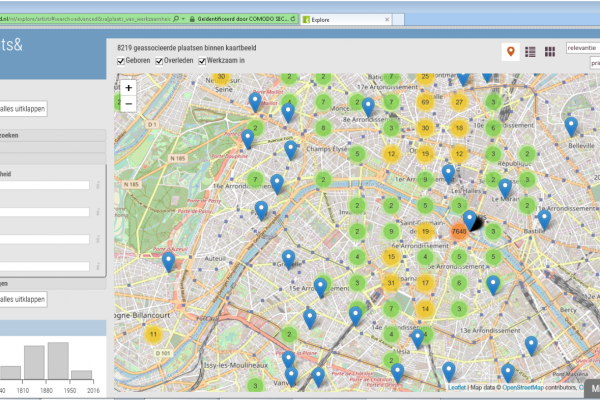Click the blue pin near Auteuil
The image size is (600, 400).
pyautogui.click(x=169, y=262)
